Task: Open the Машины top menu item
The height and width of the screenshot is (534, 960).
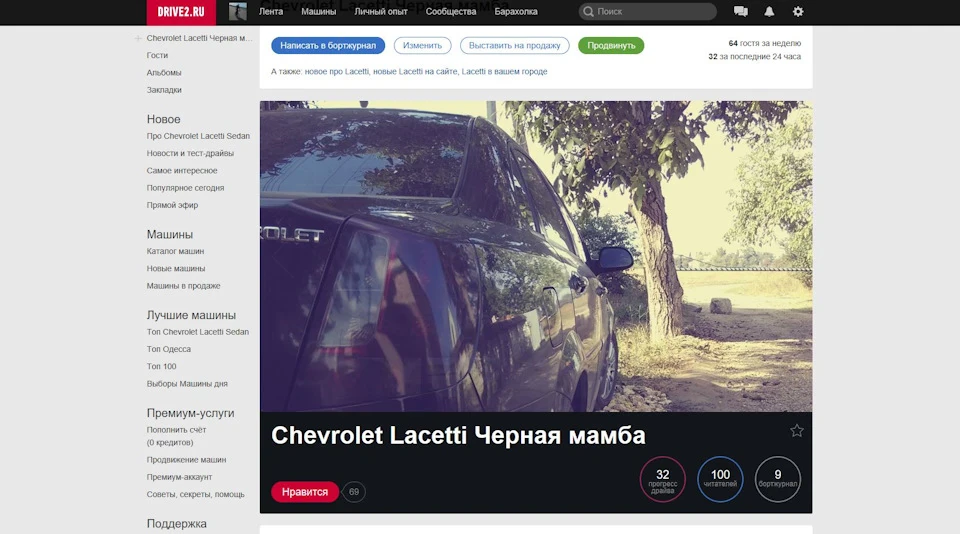Action: pyautogui.click(x=318, y=11)
